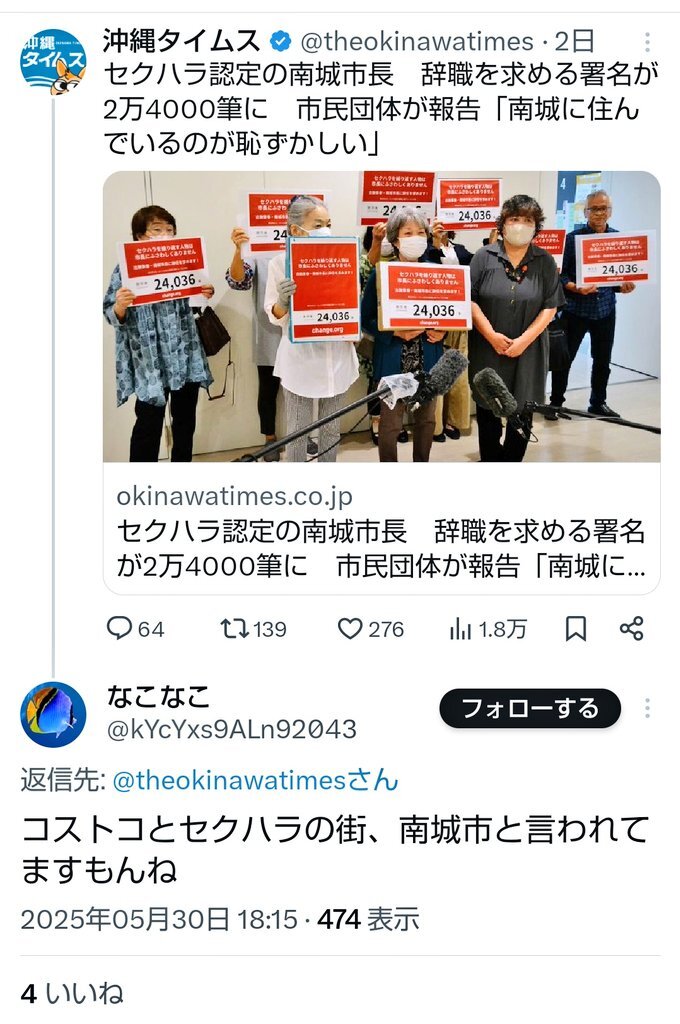680x1024 pixels.
Task: Open なこなこ fish profile avatar
Action: [53, 714]
